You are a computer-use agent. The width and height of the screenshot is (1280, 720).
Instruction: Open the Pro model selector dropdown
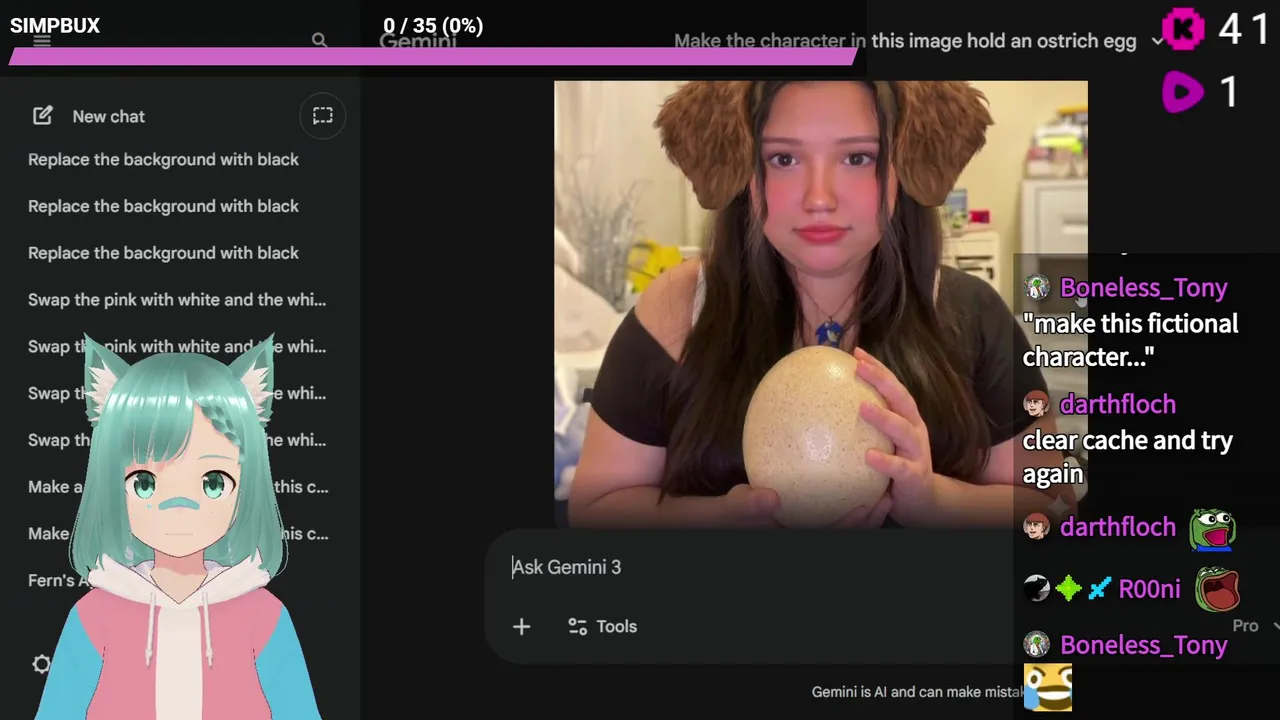pos(1254,626)
